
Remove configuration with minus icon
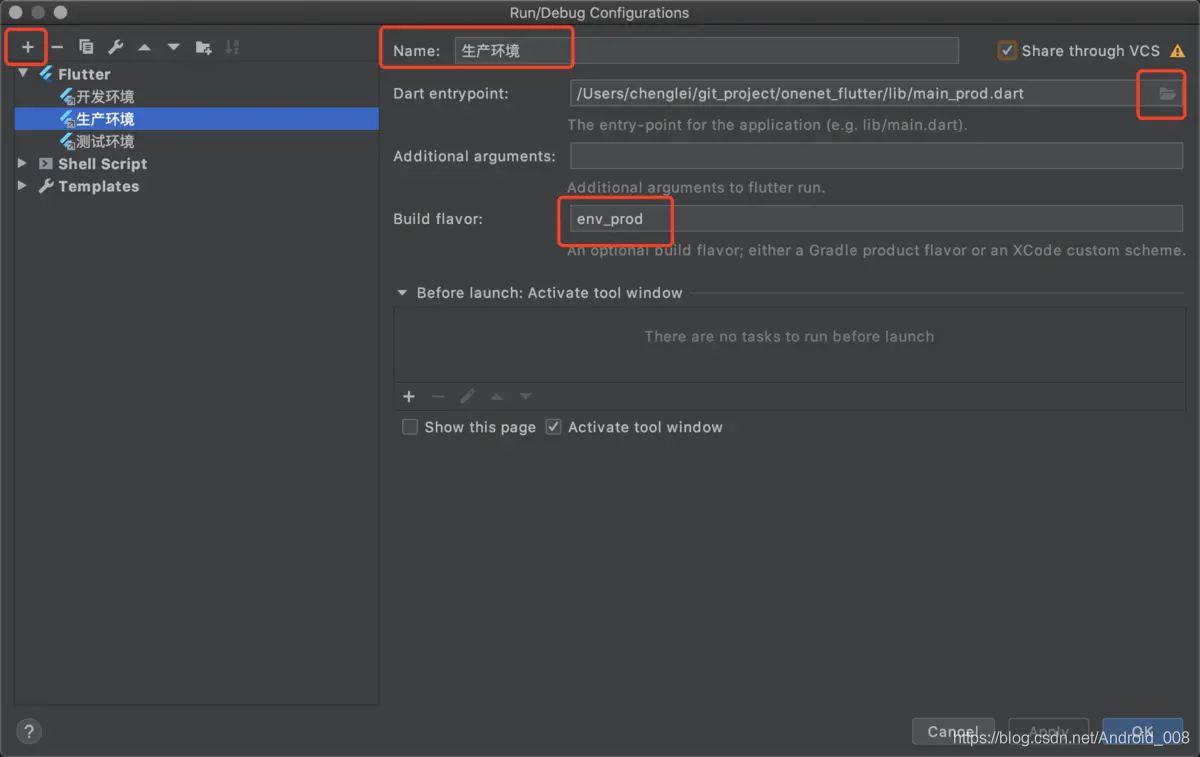(x=57, y=47)
